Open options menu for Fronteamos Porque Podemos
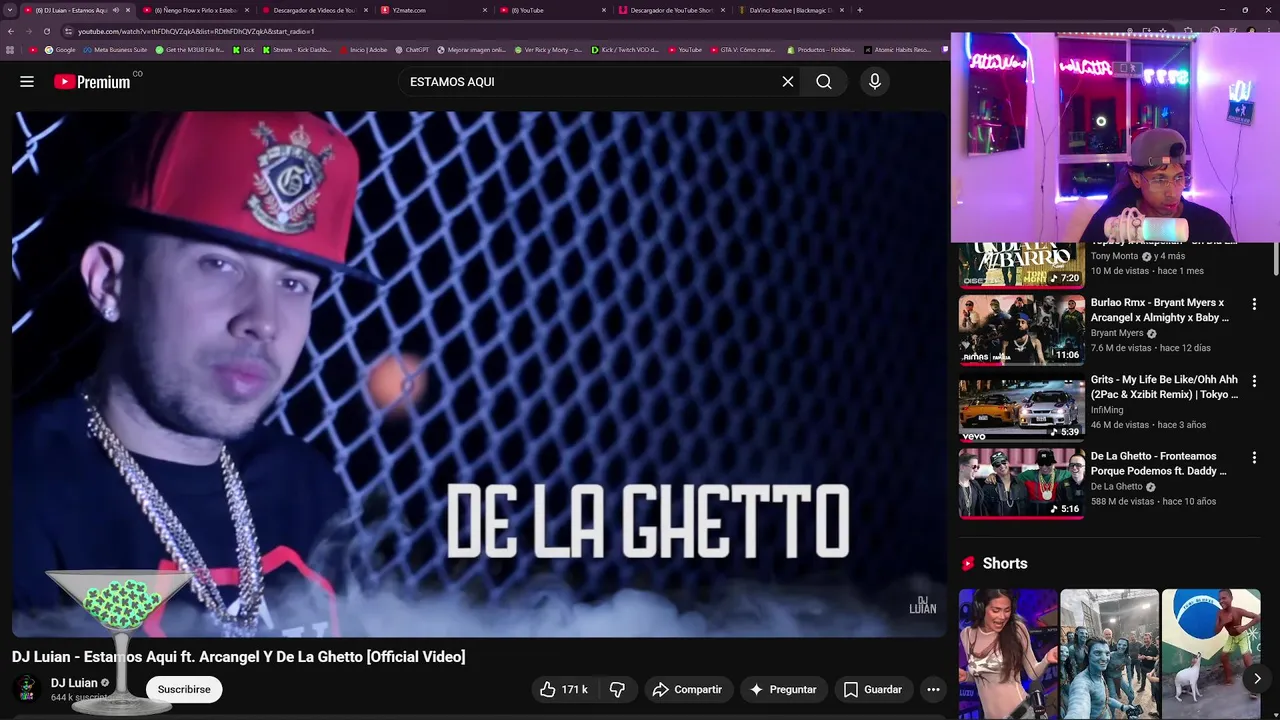 [1254, 458]
